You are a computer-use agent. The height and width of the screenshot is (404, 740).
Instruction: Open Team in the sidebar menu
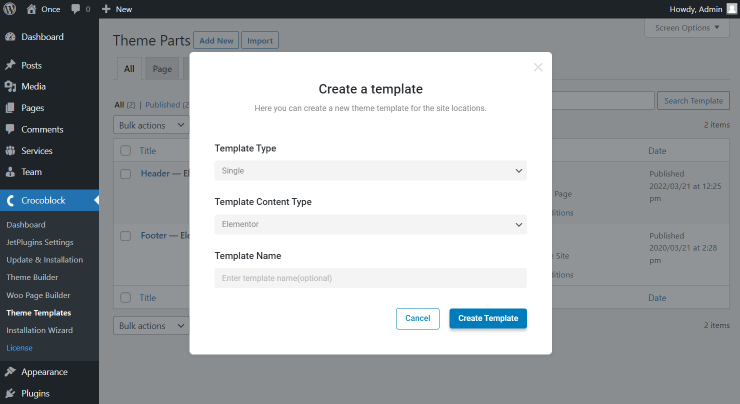coord(32,172)
